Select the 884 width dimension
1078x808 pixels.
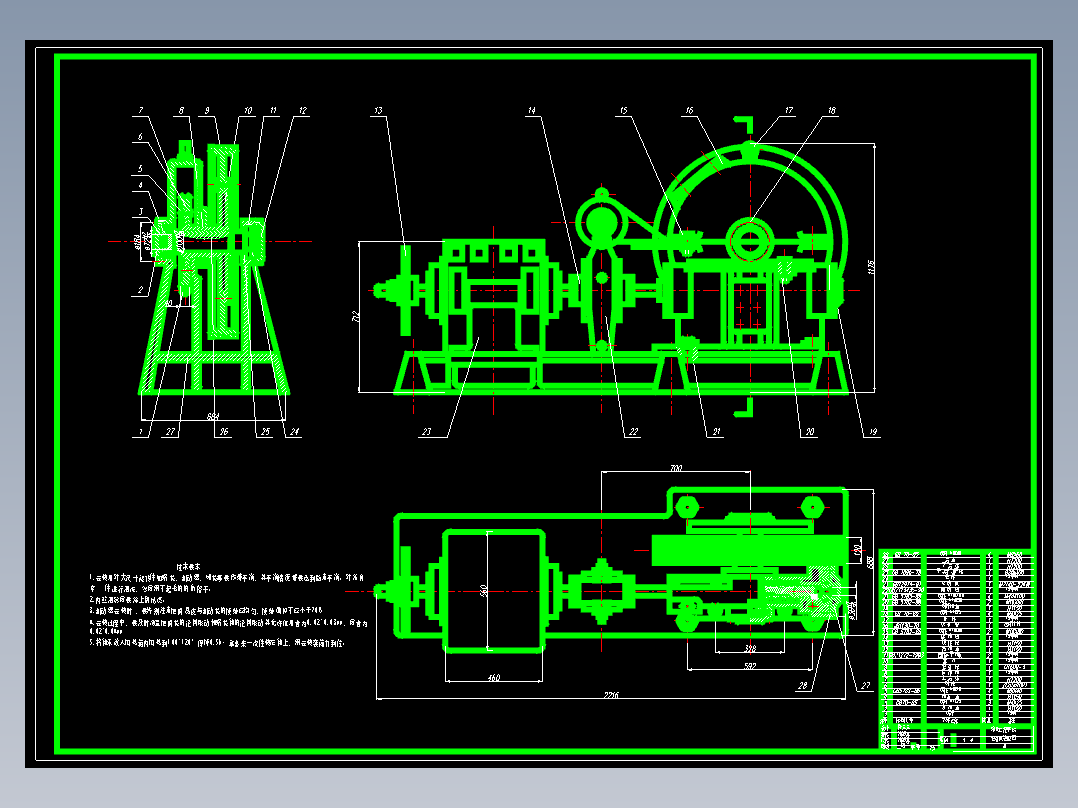pos(213,416)
